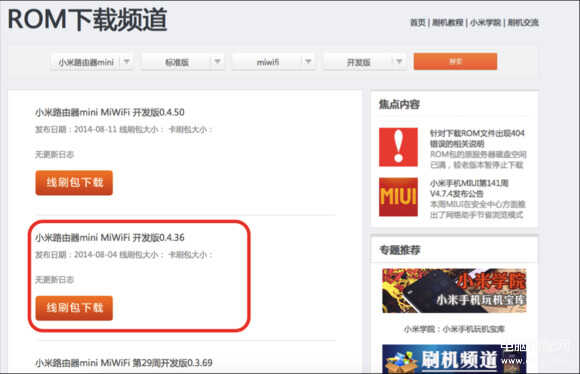The width and height of the screenshot is (580, 374).
Task: Open the 刷机教程 navigation link
Action: click(448, 23)
